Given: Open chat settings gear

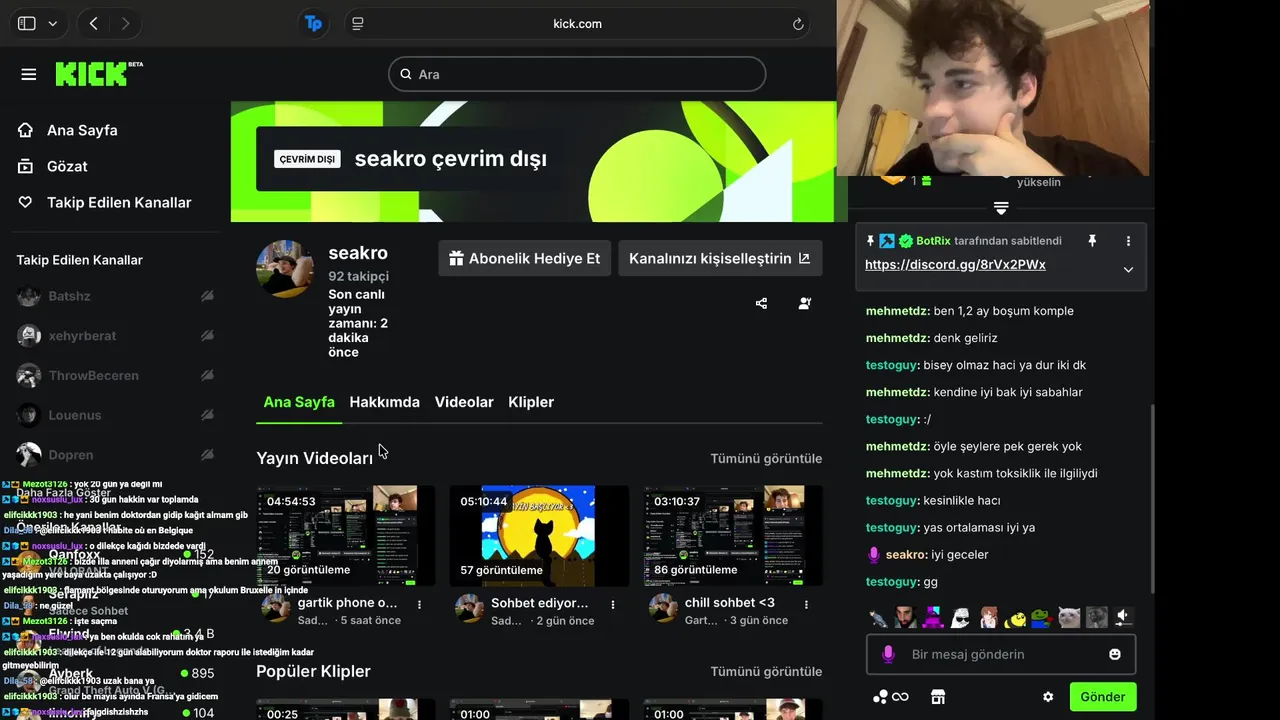Looking at the screenshot, I should 1048,697.
